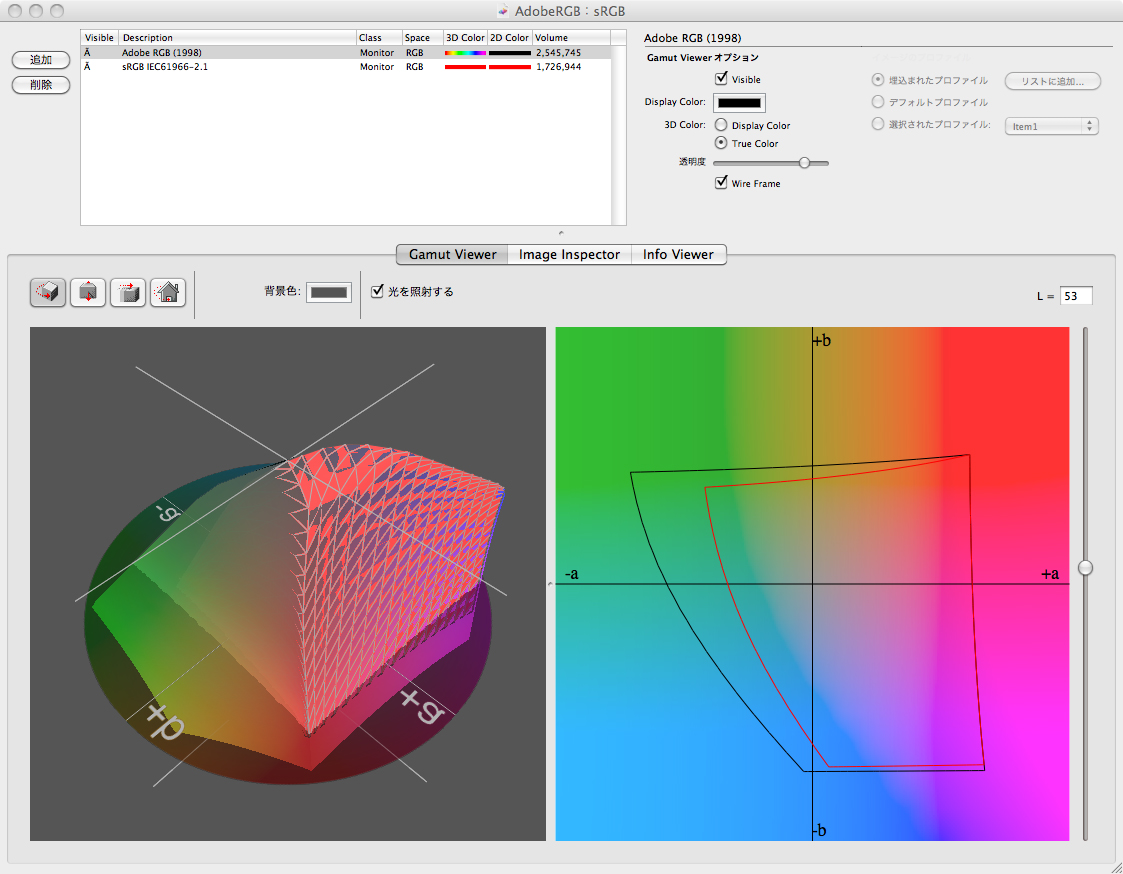This screenshot has height=874, width=1123.
Task: Click the Class column header
Action: (378, 37)
